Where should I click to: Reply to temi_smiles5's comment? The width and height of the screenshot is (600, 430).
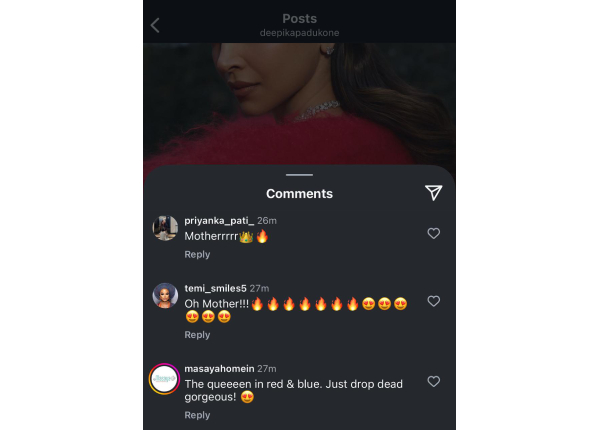(197, 335)
